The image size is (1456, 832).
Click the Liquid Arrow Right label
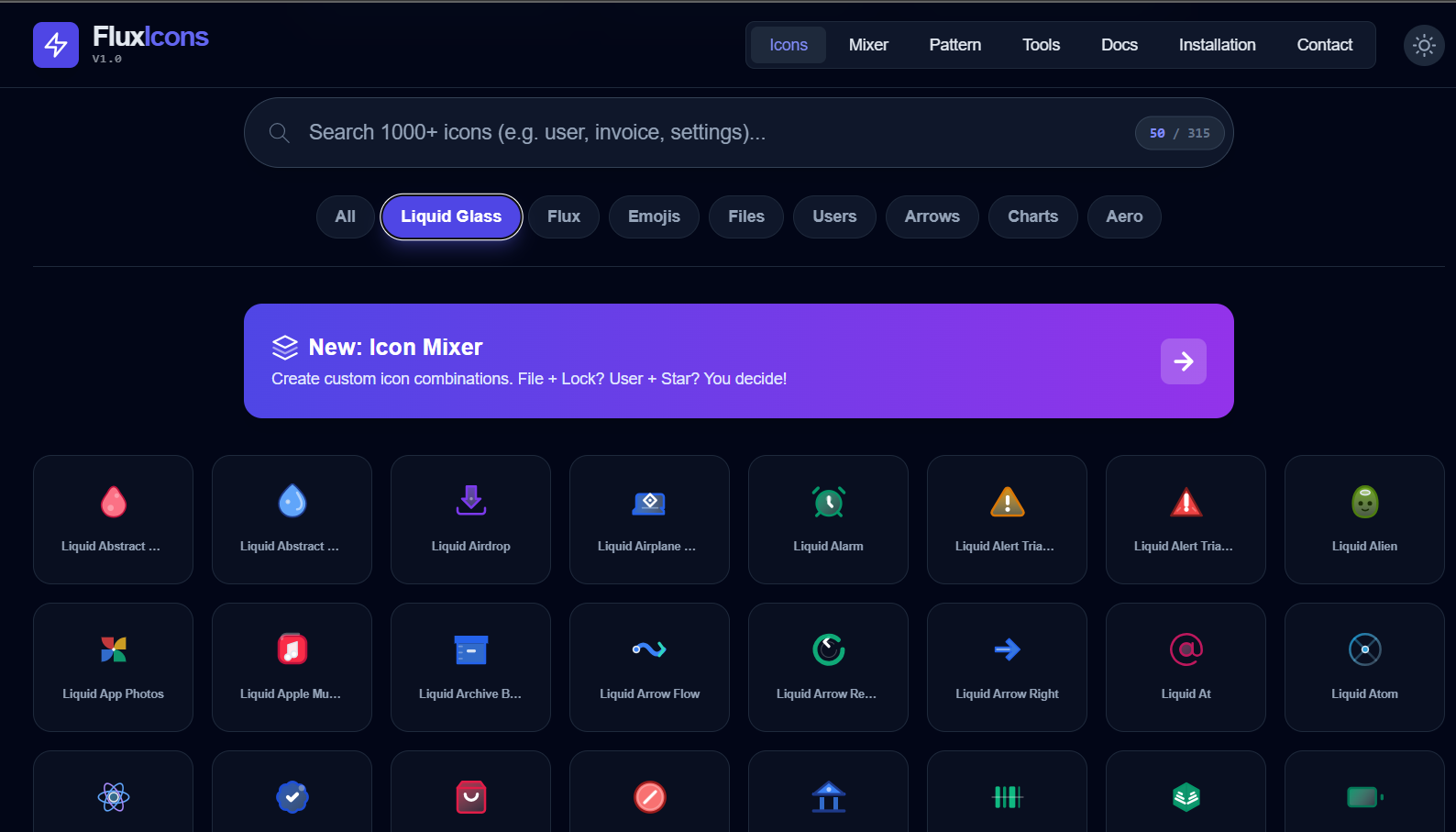(1007, 693)
